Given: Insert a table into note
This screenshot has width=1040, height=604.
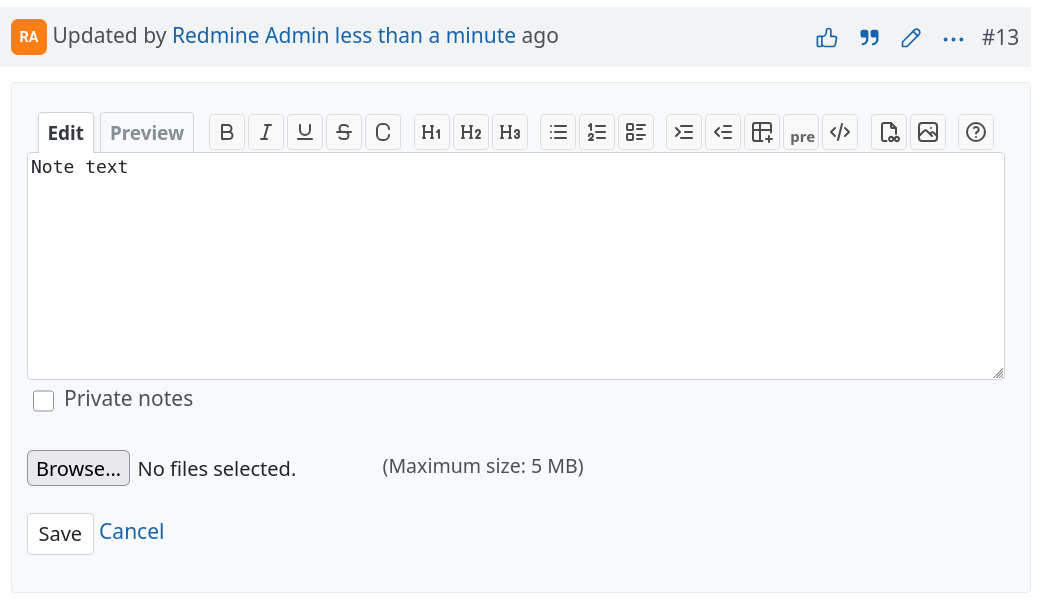Looking at the screenshot, I should [x=763, y=132].
